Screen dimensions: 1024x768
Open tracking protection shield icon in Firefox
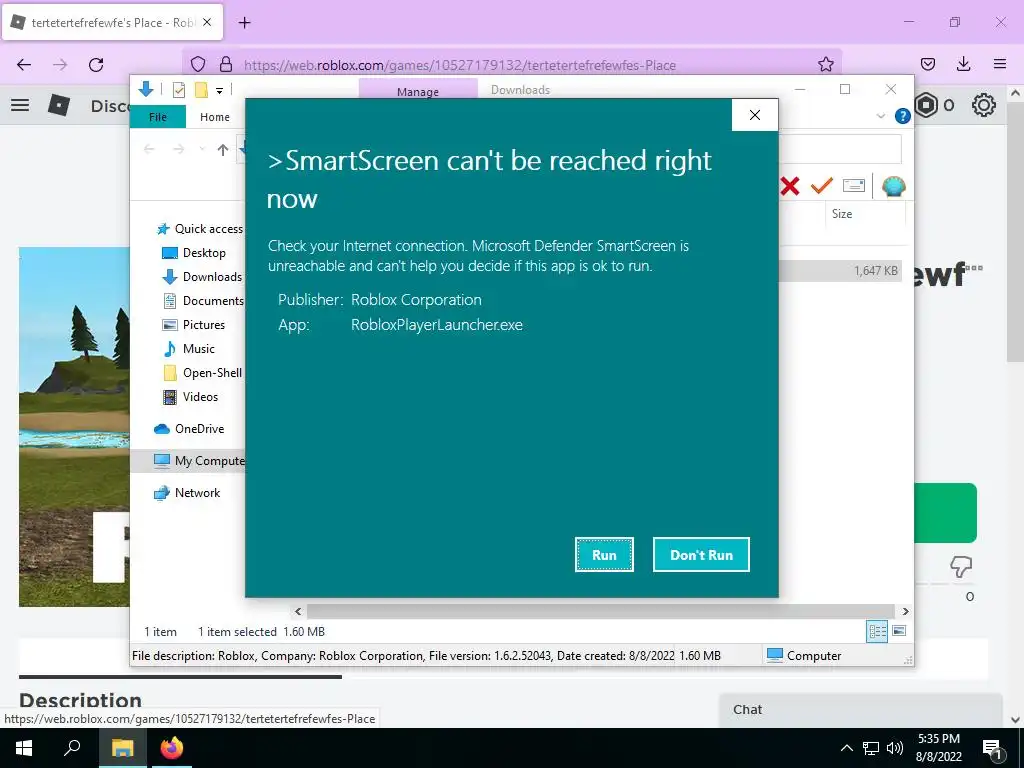pos(198,64)
